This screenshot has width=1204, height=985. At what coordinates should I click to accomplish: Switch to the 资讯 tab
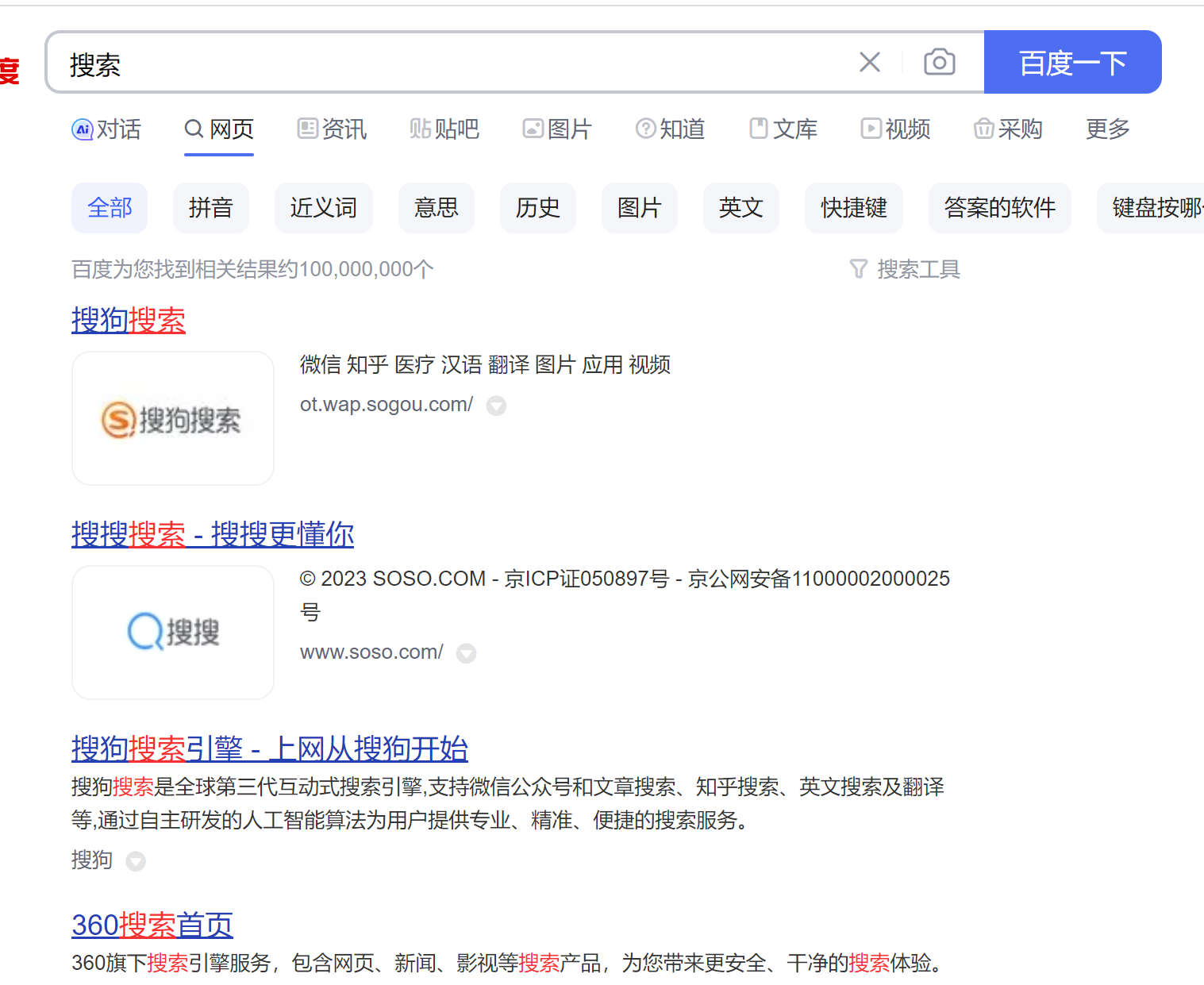(x=332, y=129)
